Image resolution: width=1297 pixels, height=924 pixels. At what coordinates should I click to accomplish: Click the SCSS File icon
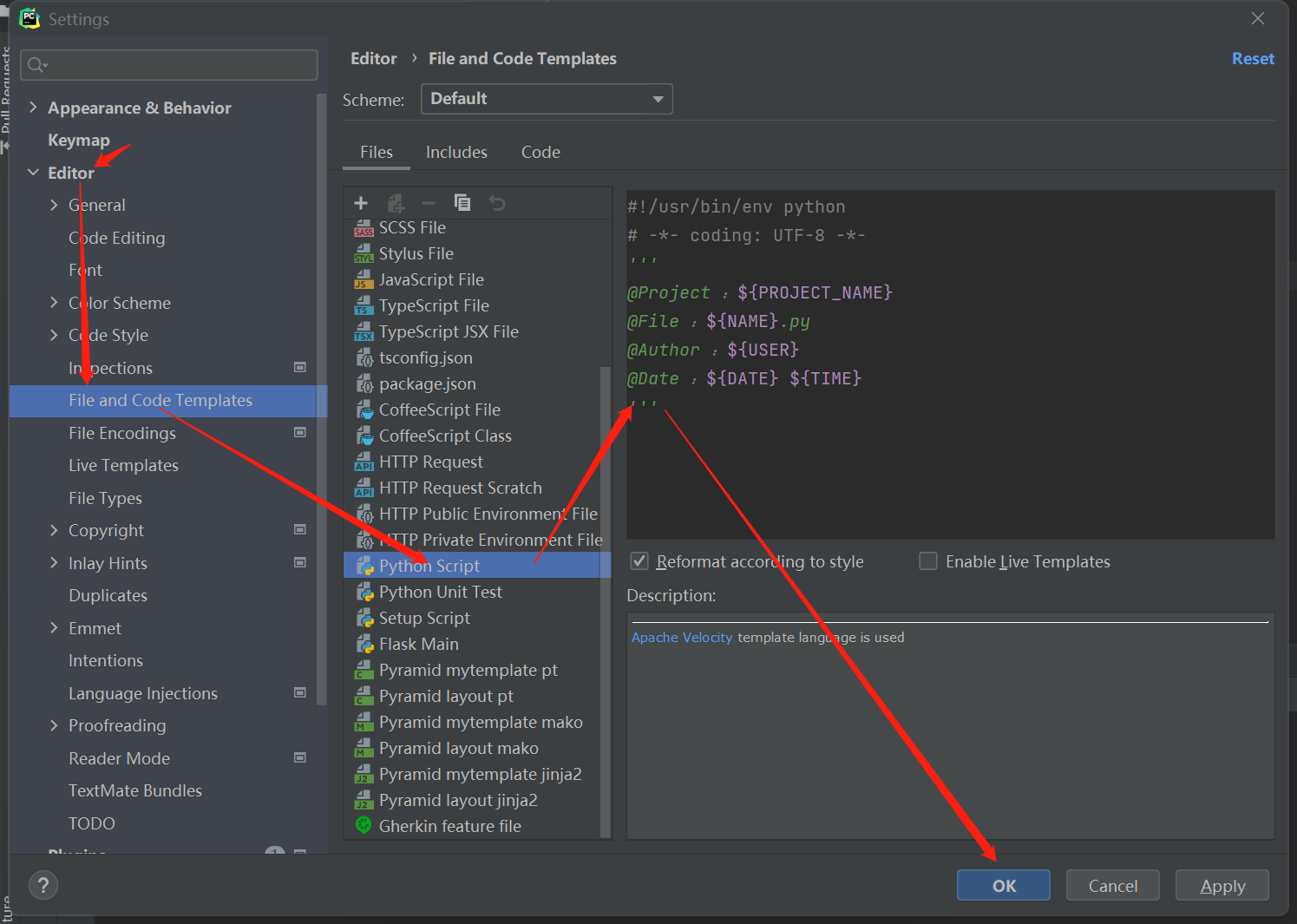click(364, 228)
